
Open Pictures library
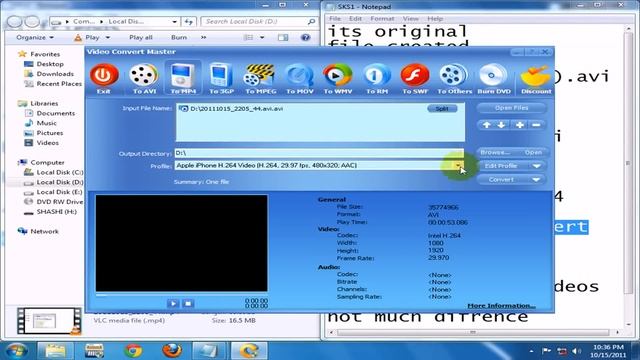[x=50, y=133]
